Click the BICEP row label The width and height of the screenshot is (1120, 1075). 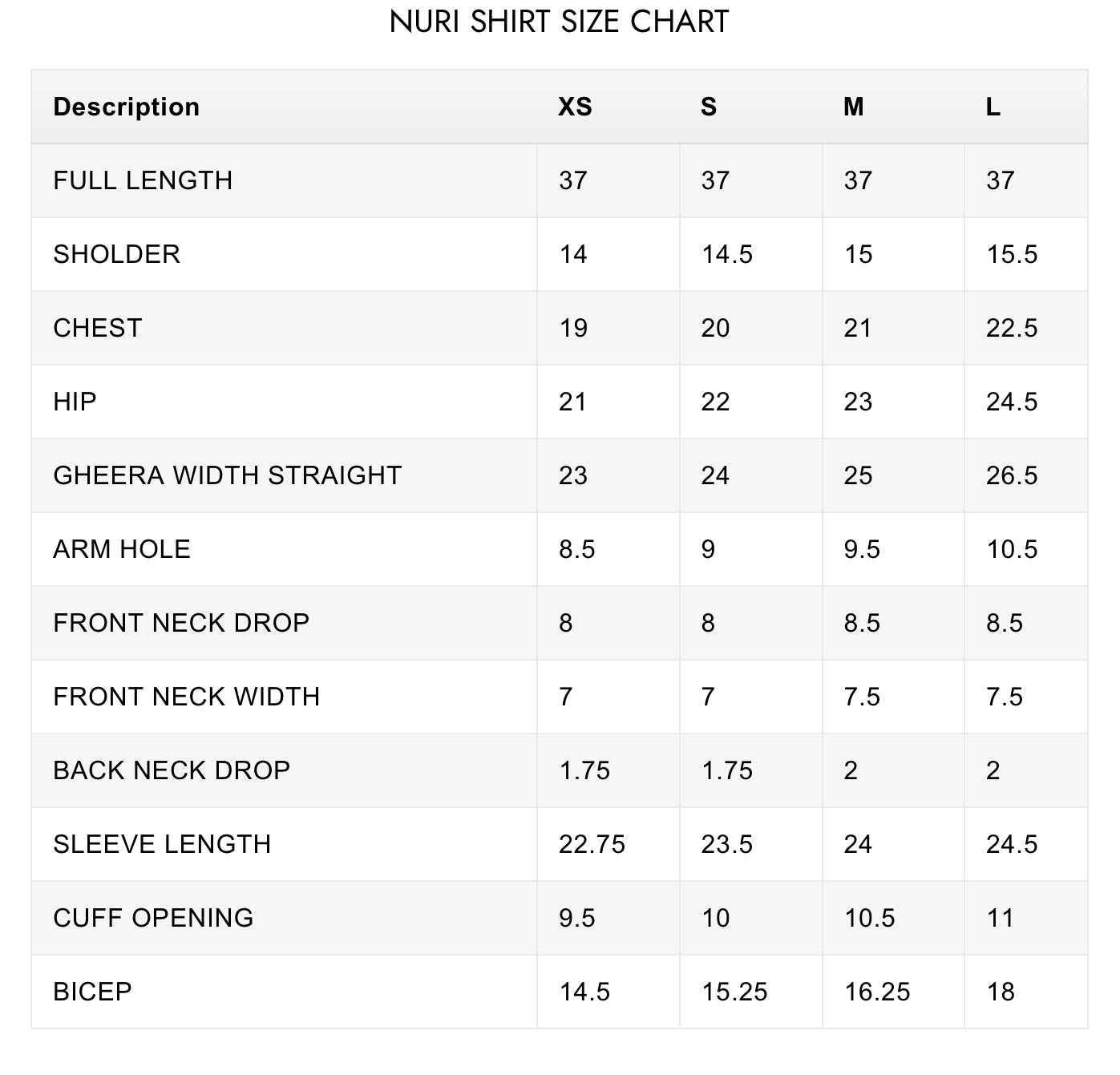(x=92, y=992)
